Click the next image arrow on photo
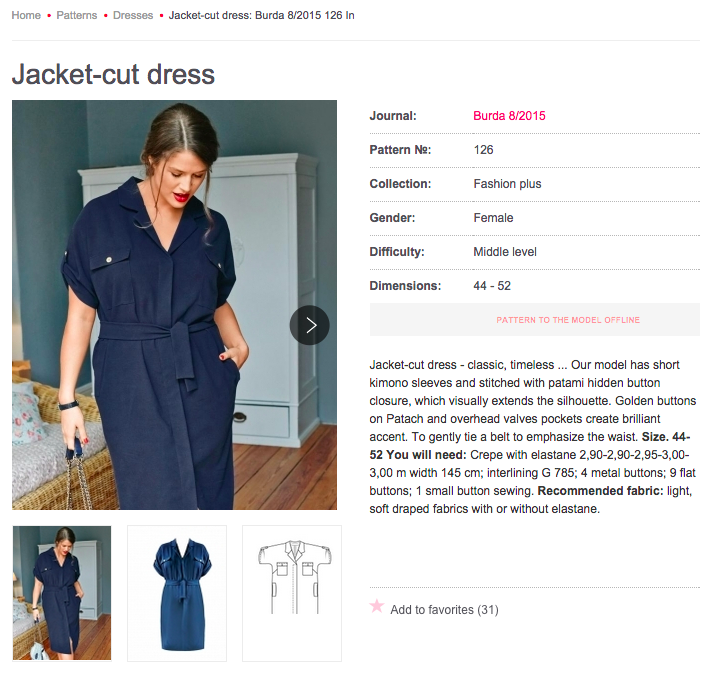Viewport: 714px width, 679px height. (310, 325)
